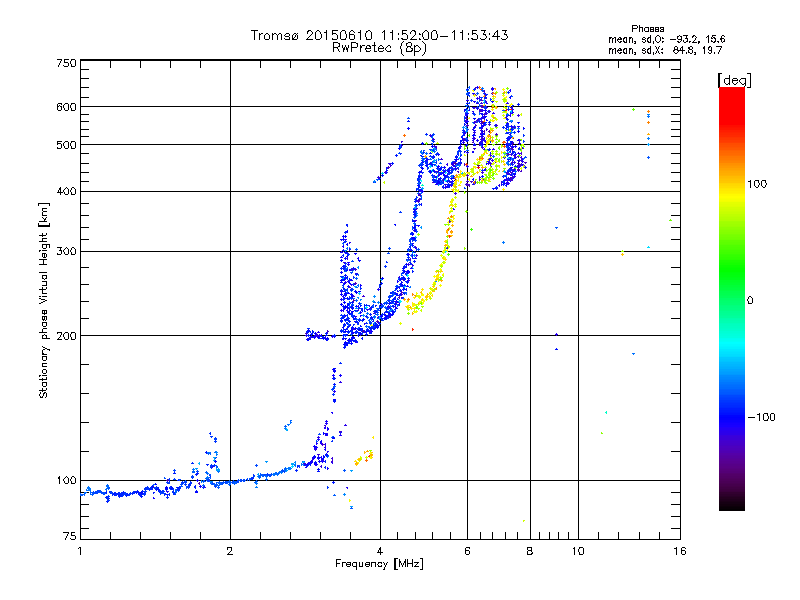Click the x-axis tick label '1'

[x=80, y=551]
